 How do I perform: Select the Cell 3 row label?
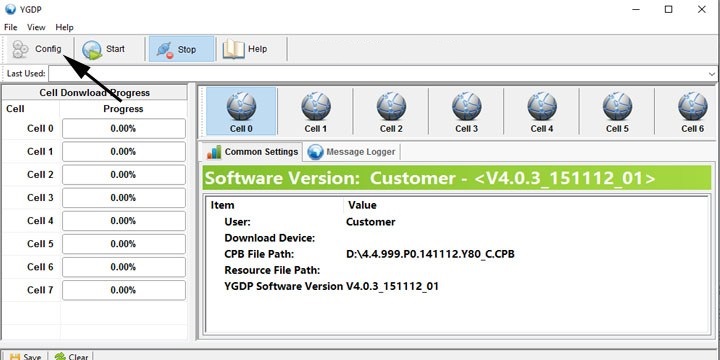point(40,198)
